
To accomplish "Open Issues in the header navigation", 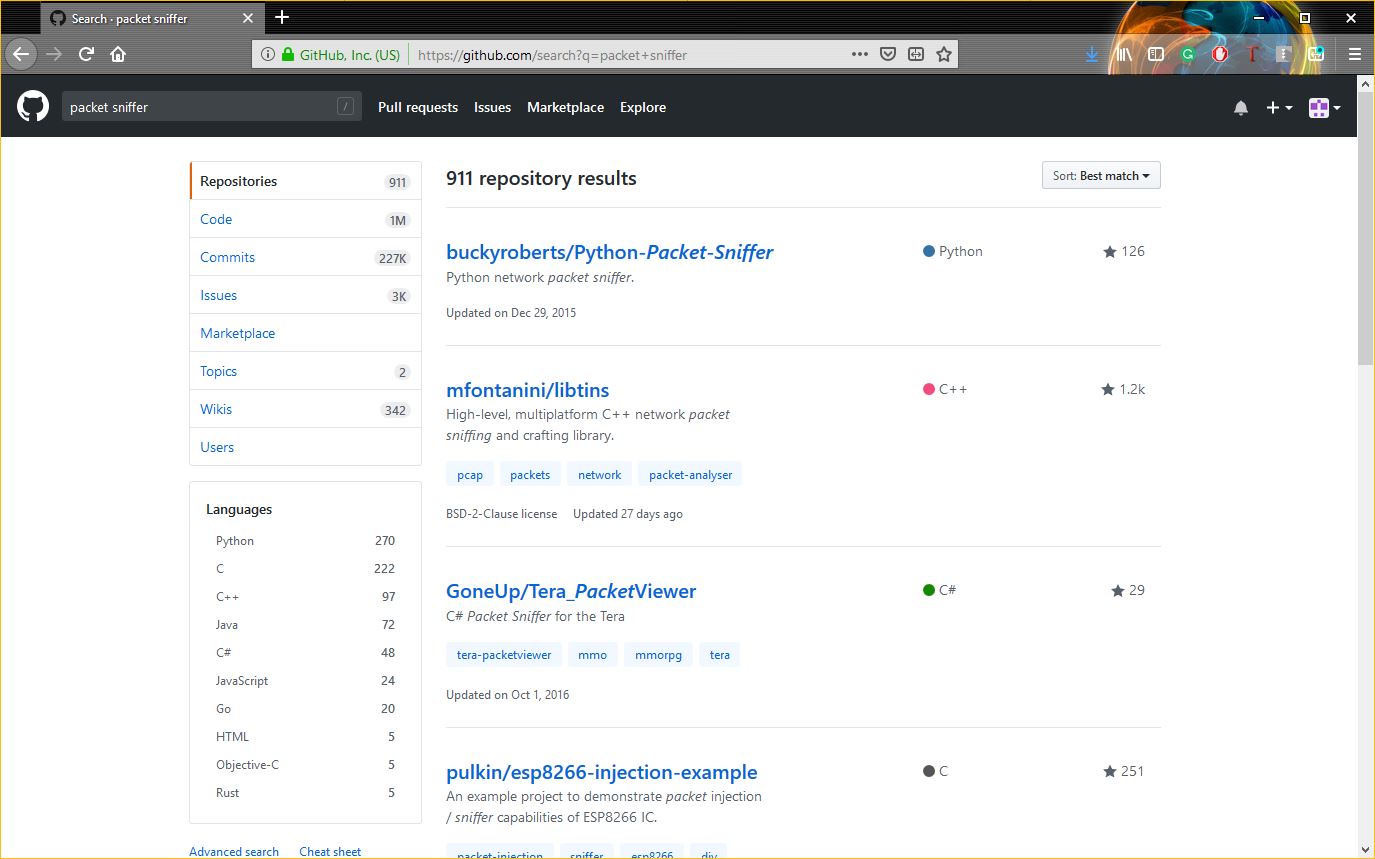I will 492,107.
